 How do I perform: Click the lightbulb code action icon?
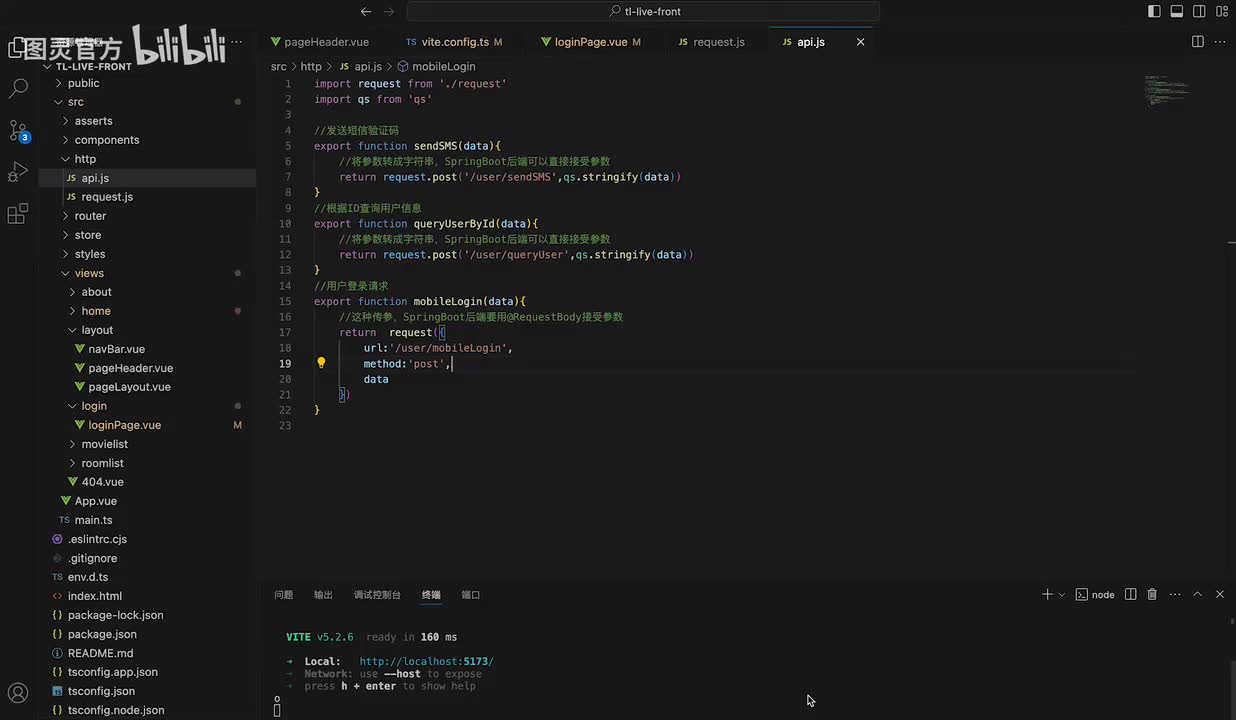(321, 363)
